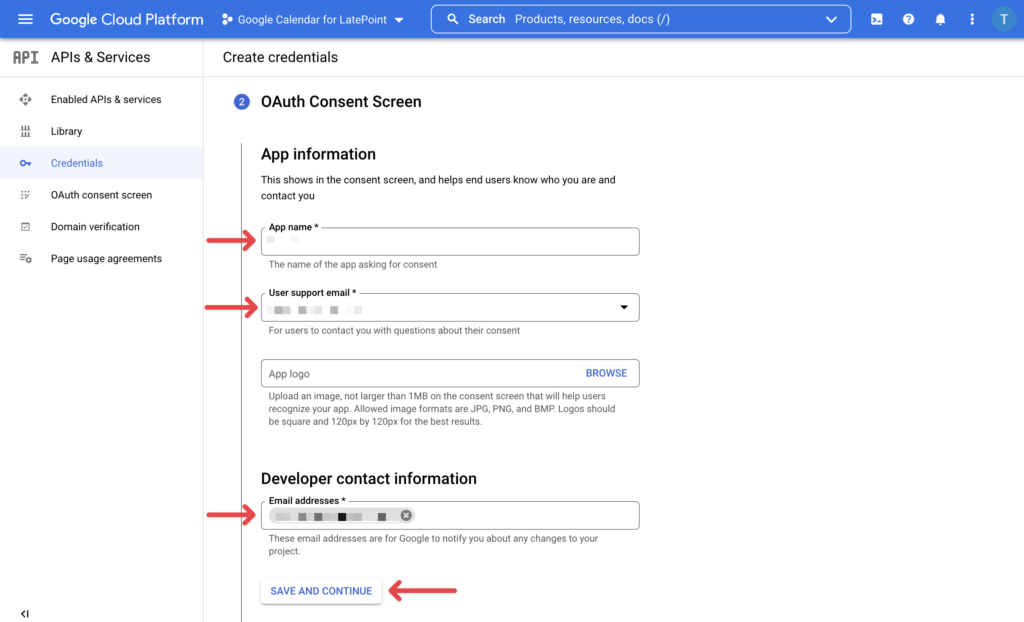
Task: Select Credentials in the sidebar
Action: tap(79, 163)
